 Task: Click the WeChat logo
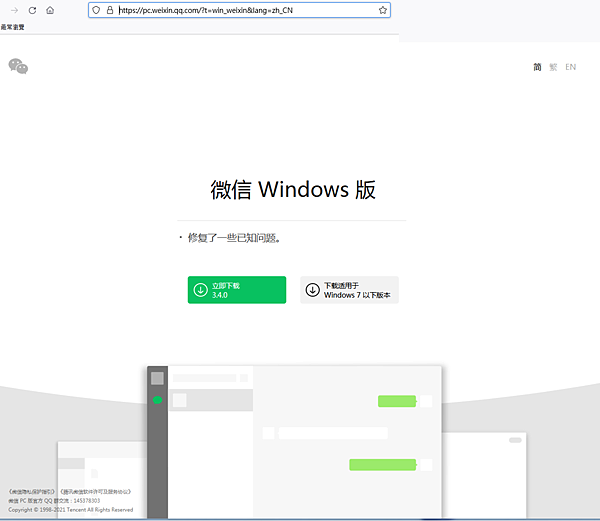click(18, 66)
